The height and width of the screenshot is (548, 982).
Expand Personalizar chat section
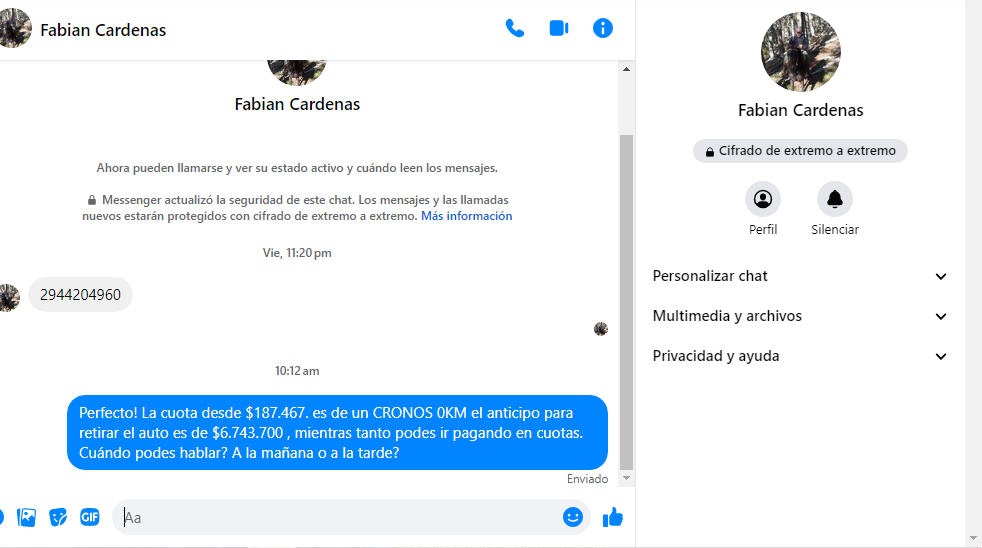pos(800,276)
